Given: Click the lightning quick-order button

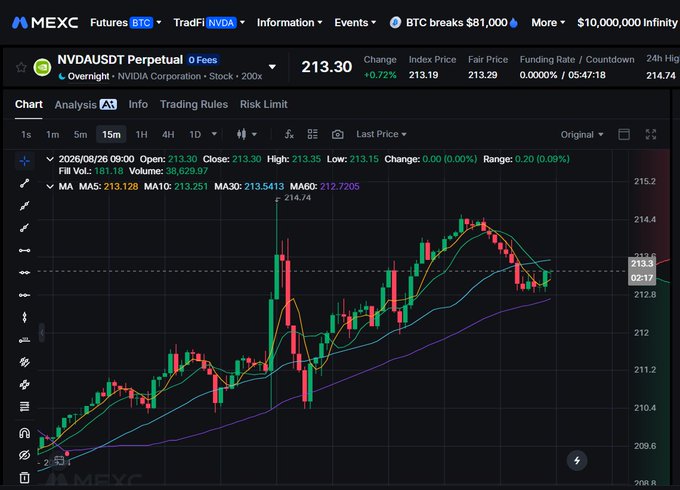Looking at the screenshot, I should pyautogui.click(x=577, y=461).
